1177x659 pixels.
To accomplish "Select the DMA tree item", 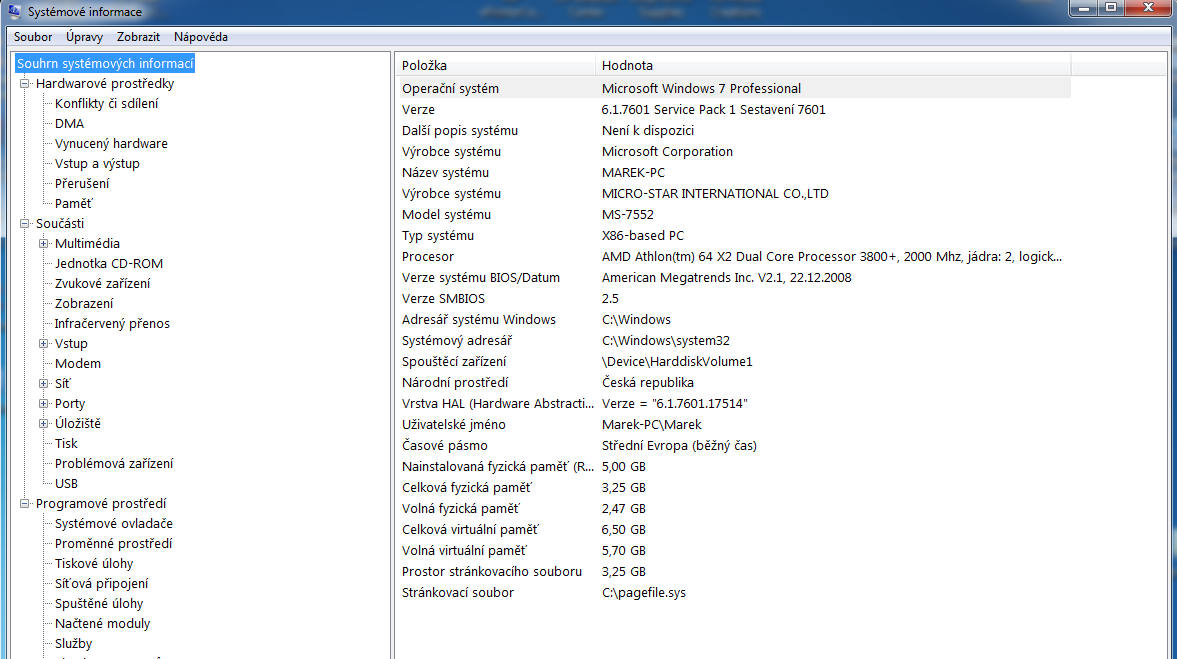I will (69, 124).
